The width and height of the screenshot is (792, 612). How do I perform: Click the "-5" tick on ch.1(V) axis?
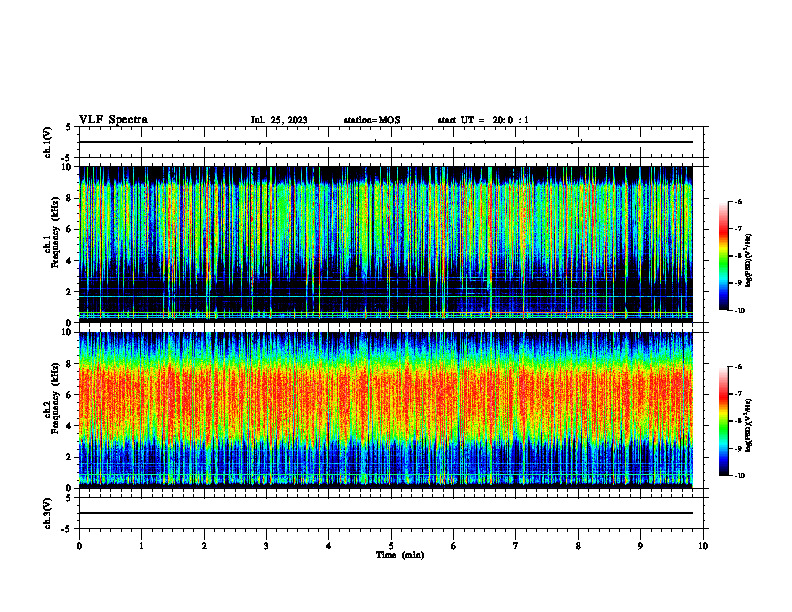pos(67,158)
